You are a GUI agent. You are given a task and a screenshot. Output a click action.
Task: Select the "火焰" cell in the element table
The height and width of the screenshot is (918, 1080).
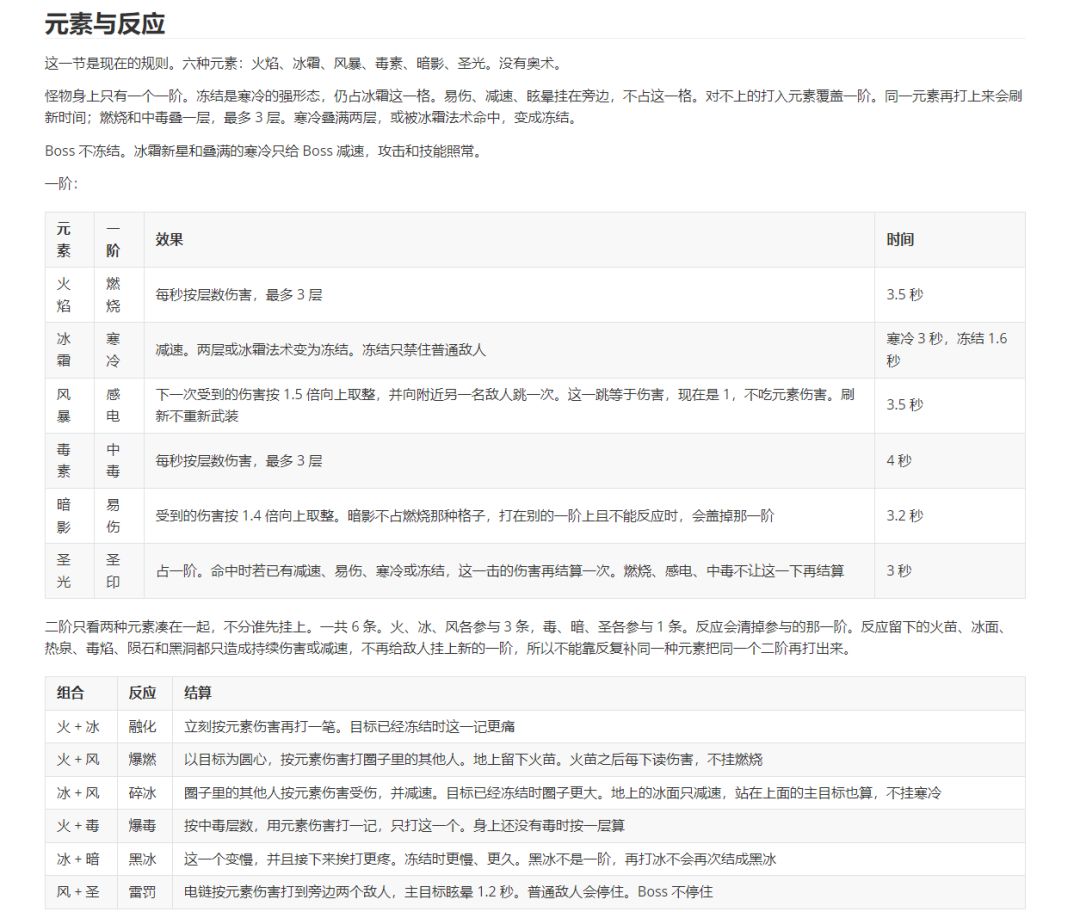point(70,295)
